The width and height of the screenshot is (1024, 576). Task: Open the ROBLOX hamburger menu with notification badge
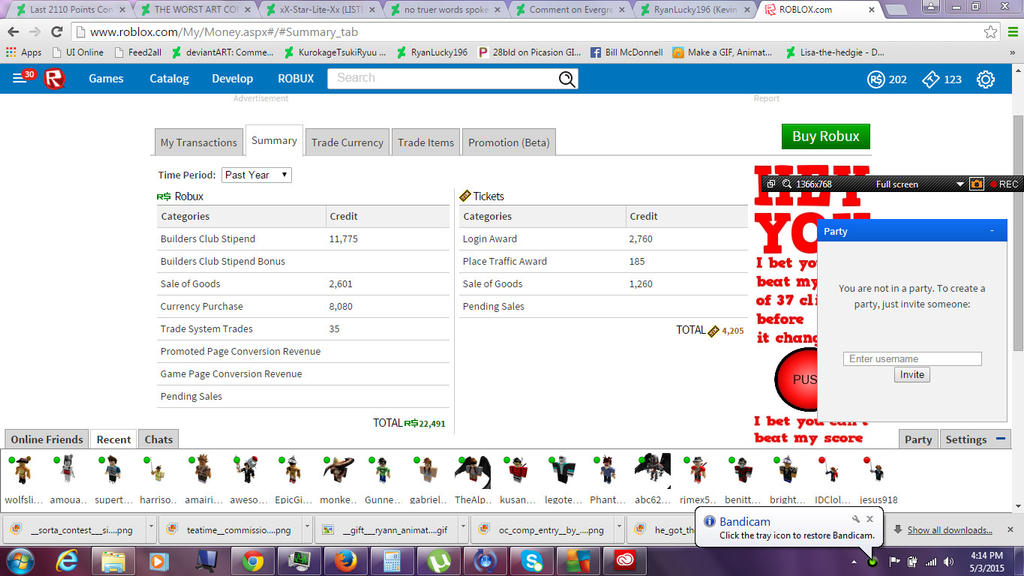click(23, 78)
